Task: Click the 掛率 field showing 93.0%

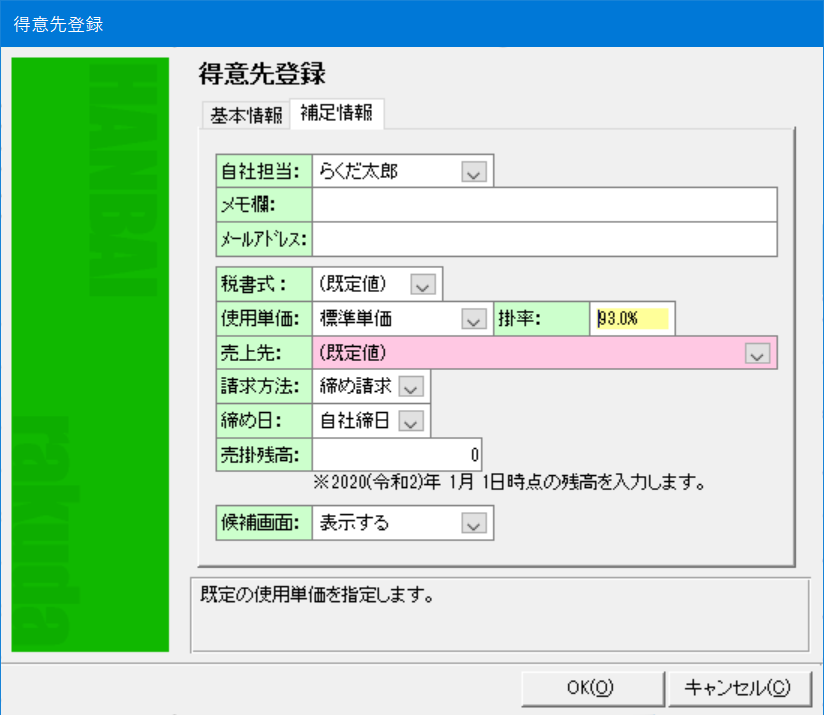Action: click(x=632, y=318)
